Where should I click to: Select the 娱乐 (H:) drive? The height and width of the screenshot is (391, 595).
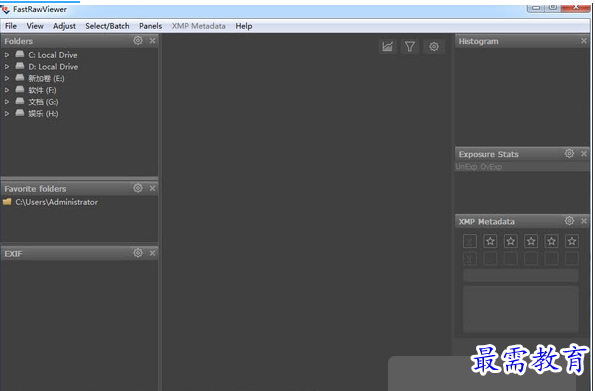click(43, 114)
